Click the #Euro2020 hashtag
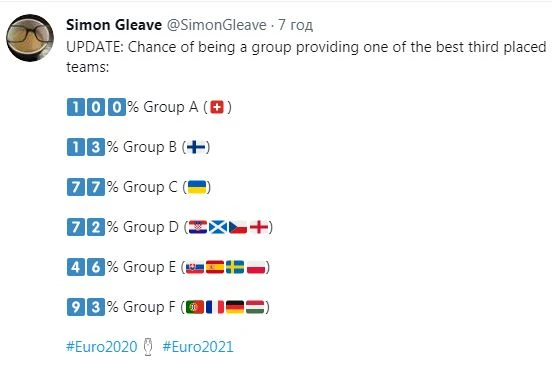552x368 pixels. 101,347
